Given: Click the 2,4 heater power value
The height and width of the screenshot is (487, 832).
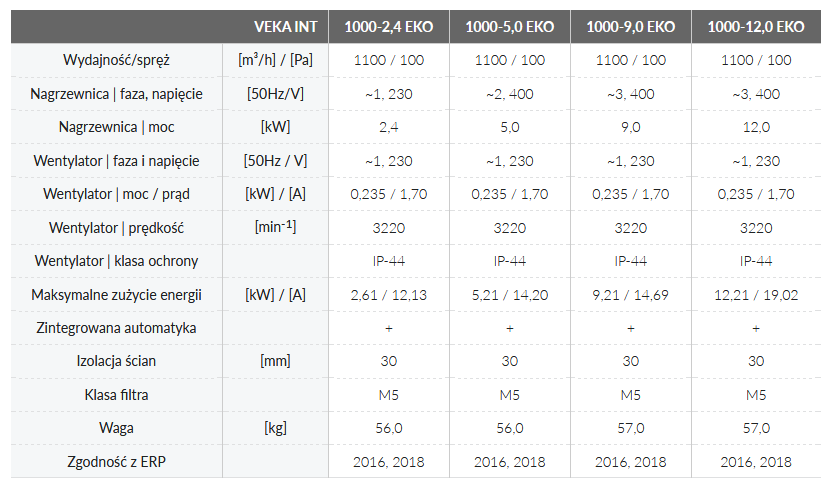Looking at the screenshot, I should tap(389, 127).
